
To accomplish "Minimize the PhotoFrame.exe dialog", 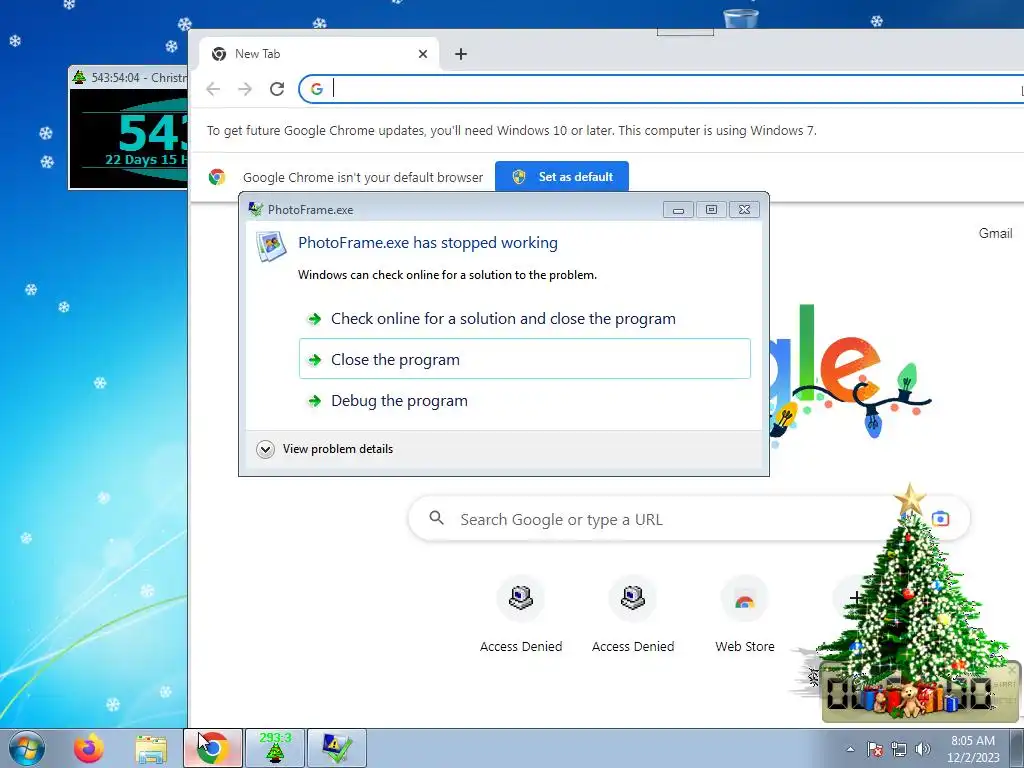I will pos(678,210).
